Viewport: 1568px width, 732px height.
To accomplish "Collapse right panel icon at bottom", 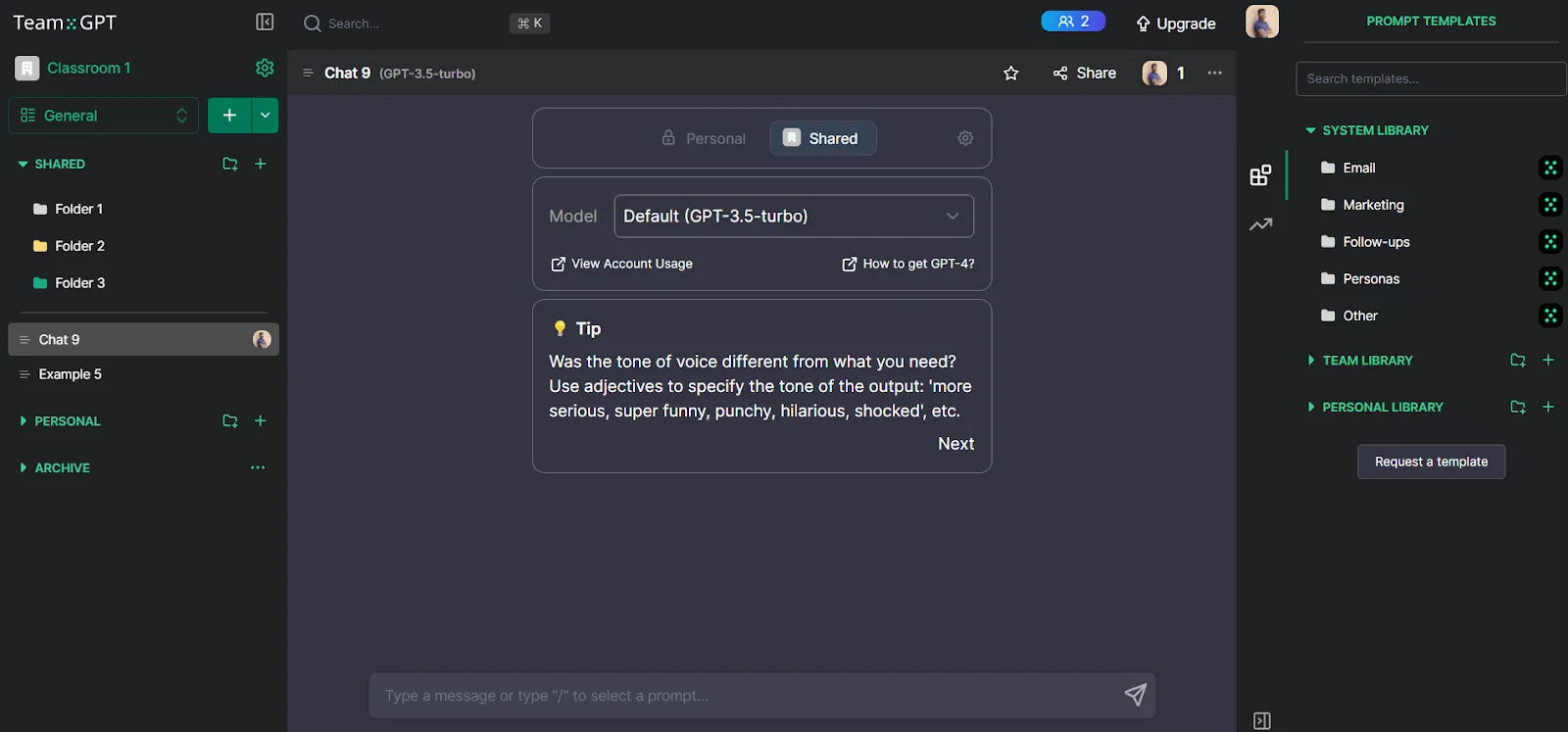I will (1262, 721).
